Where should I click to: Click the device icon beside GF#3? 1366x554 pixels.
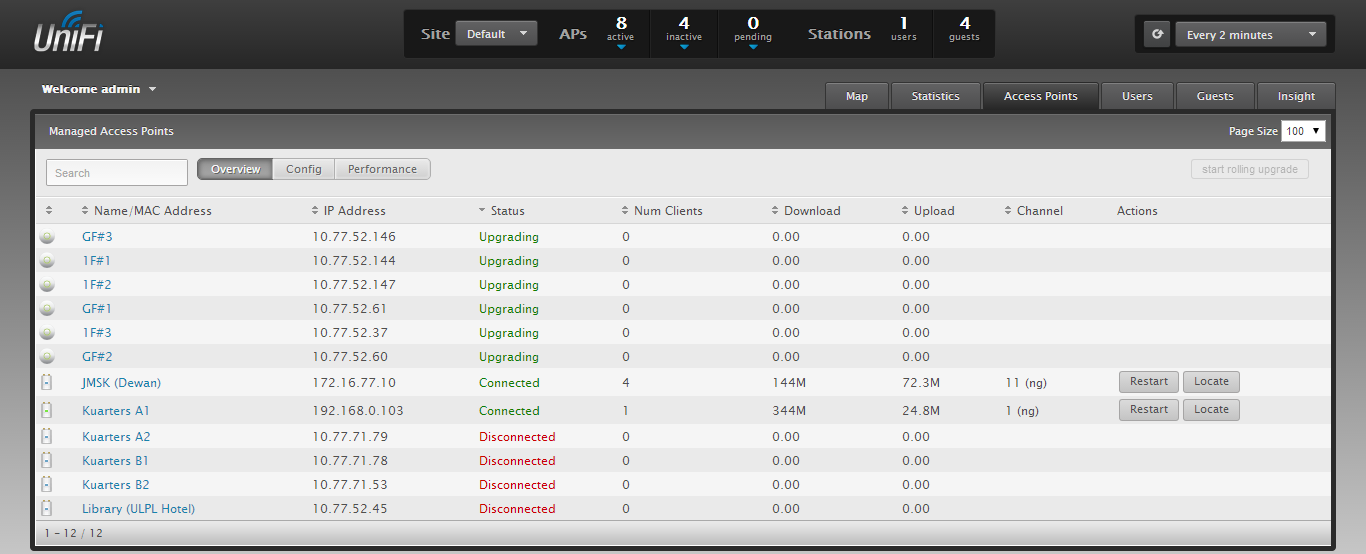pyautogui.click(x=47, y=237)
